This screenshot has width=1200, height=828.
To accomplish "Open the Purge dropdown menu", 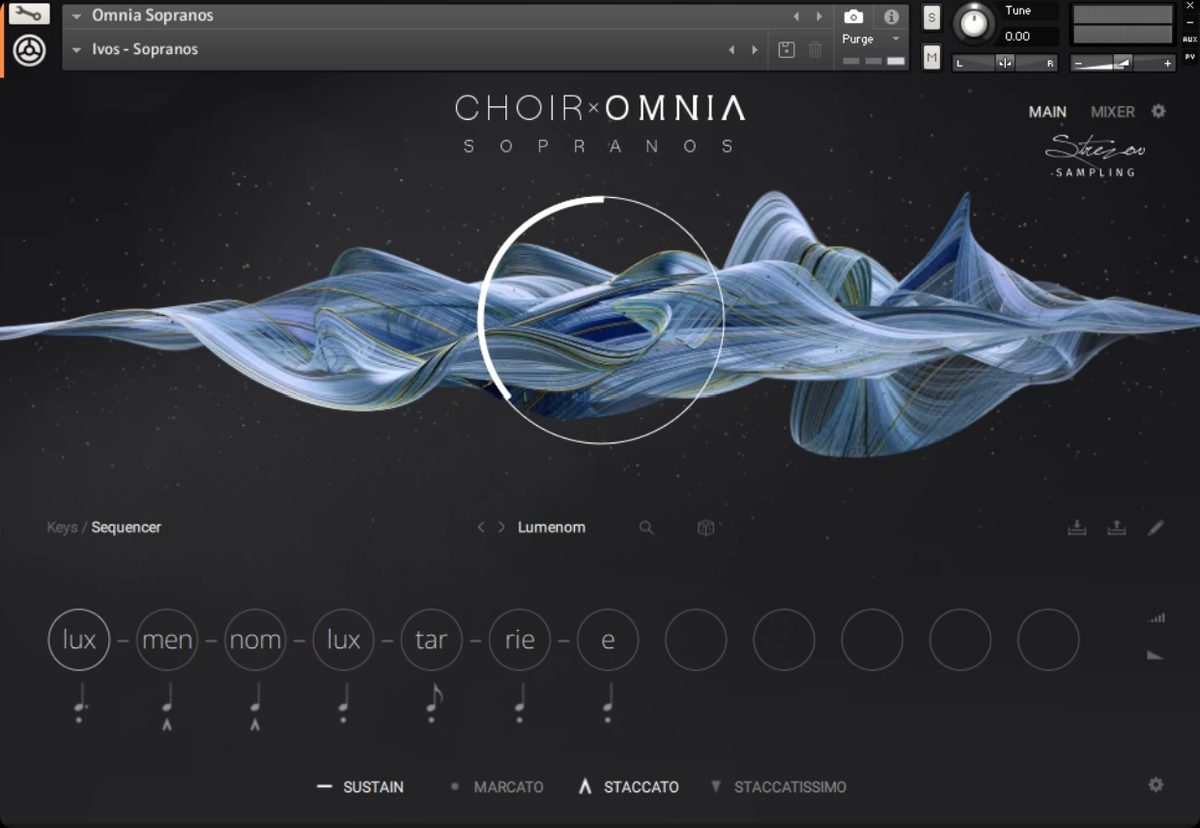I will (x=871, y=39).
